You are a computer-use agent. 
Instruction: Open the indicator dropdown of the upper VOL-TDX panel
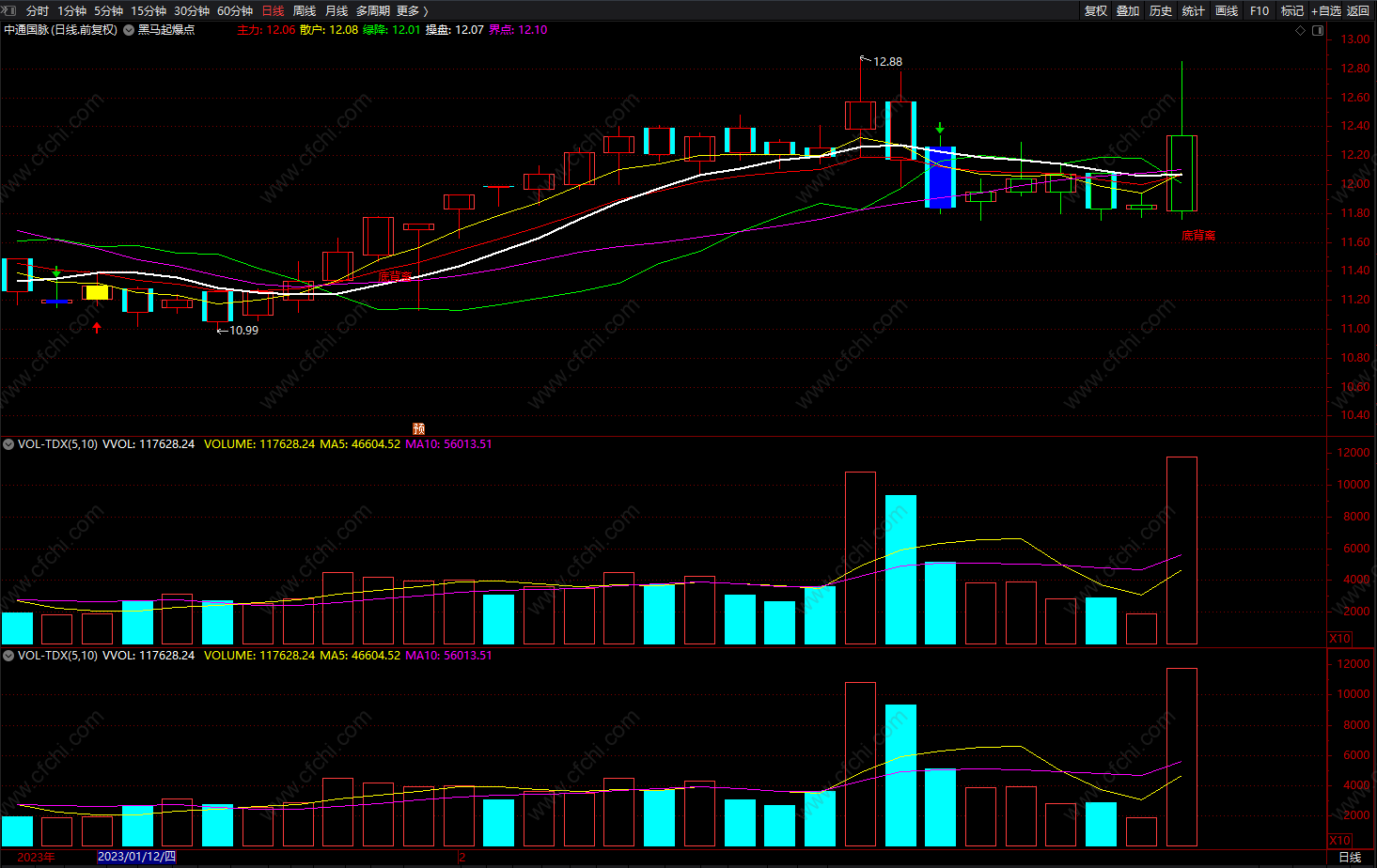coord(8,444)
